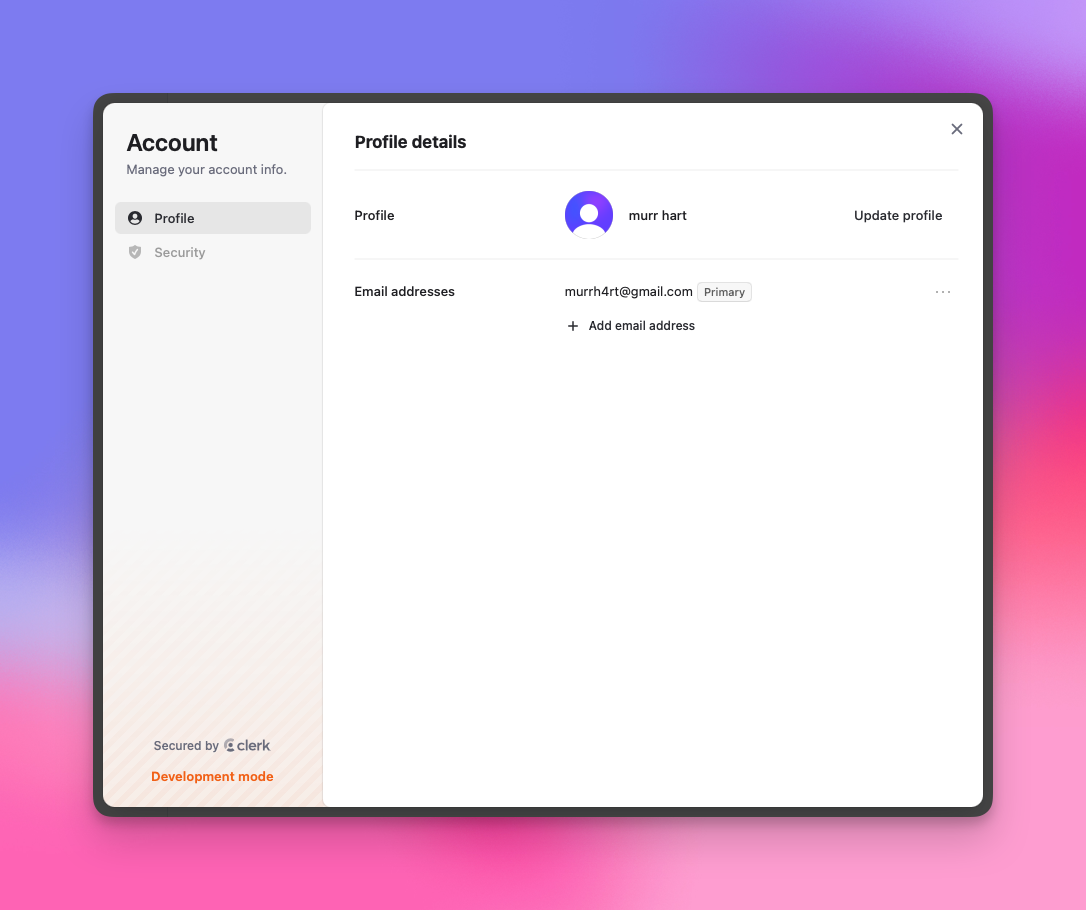Click the Manage your account info subtitle
1086x910 pixels.
[206, 170]
